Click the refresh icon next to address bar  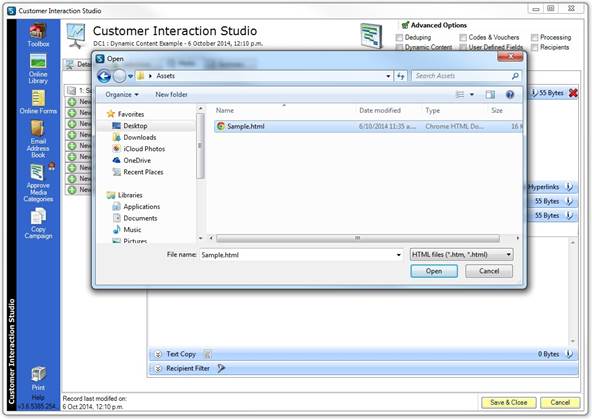click(x=401, y=76)
